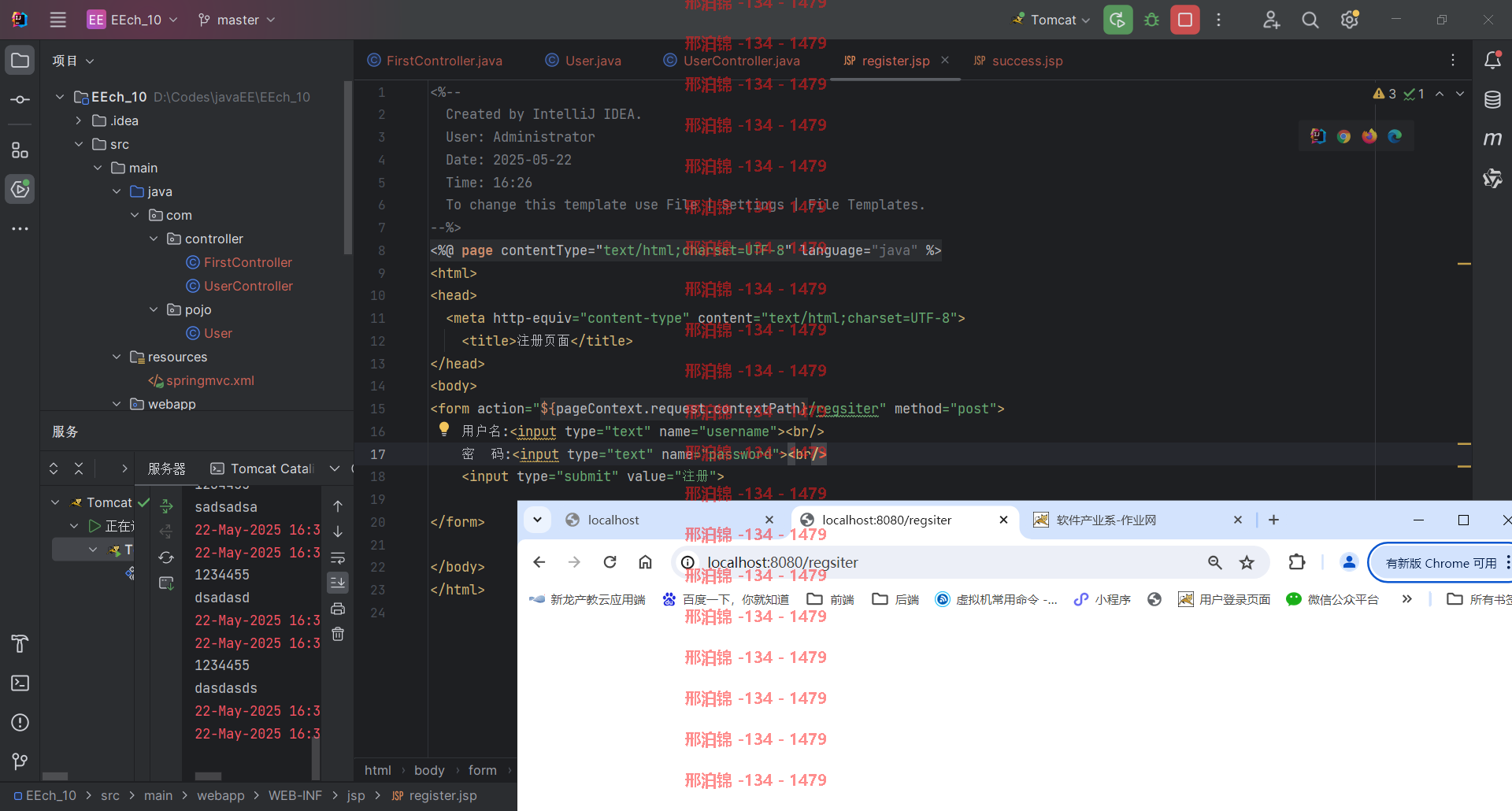Screen dimensions: 1512x811
Task: Close the register.jsp editor tab
Action: tap(945, 60)
